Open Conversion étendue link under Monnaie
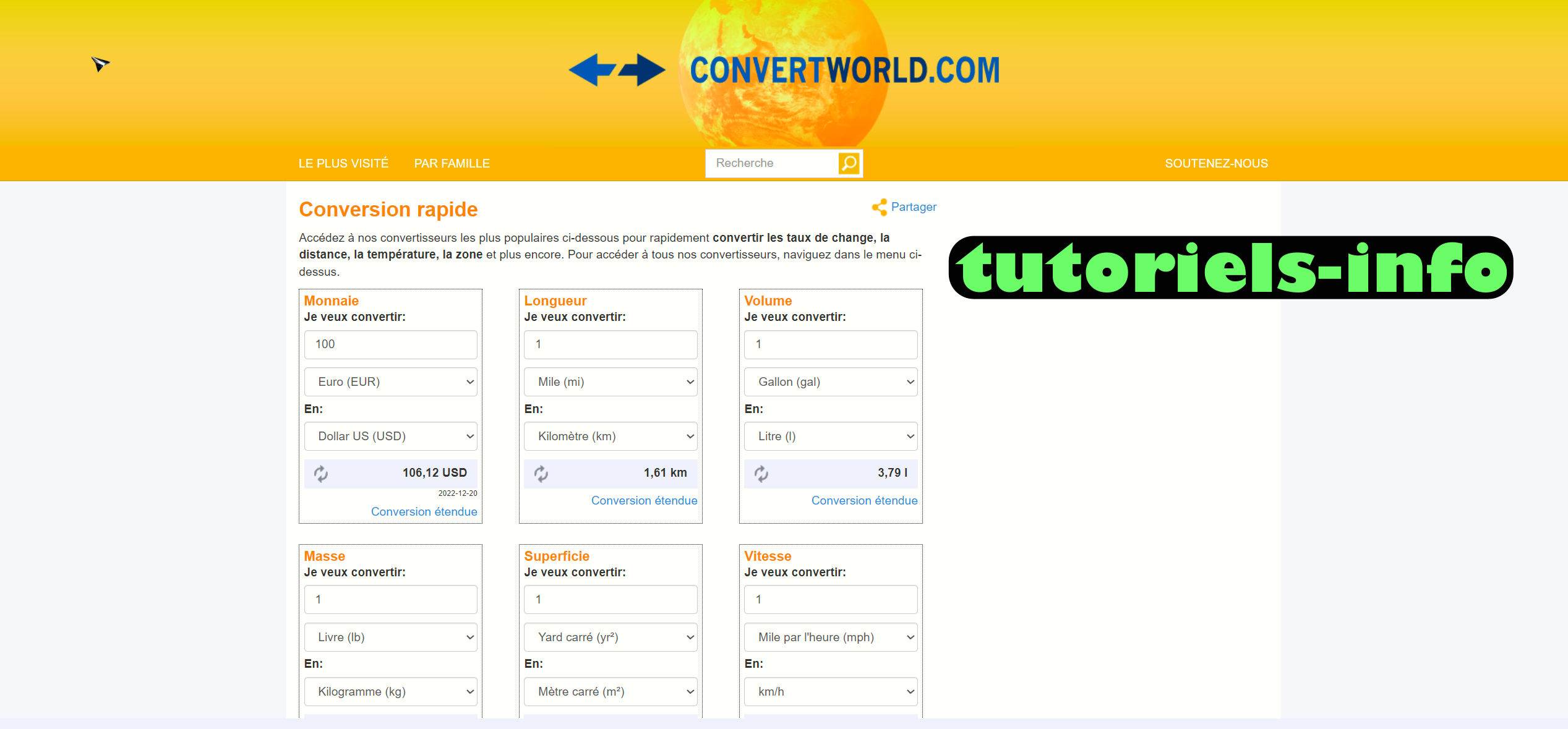This screenshot has width=1568, height=729. [x=424, y=512]
